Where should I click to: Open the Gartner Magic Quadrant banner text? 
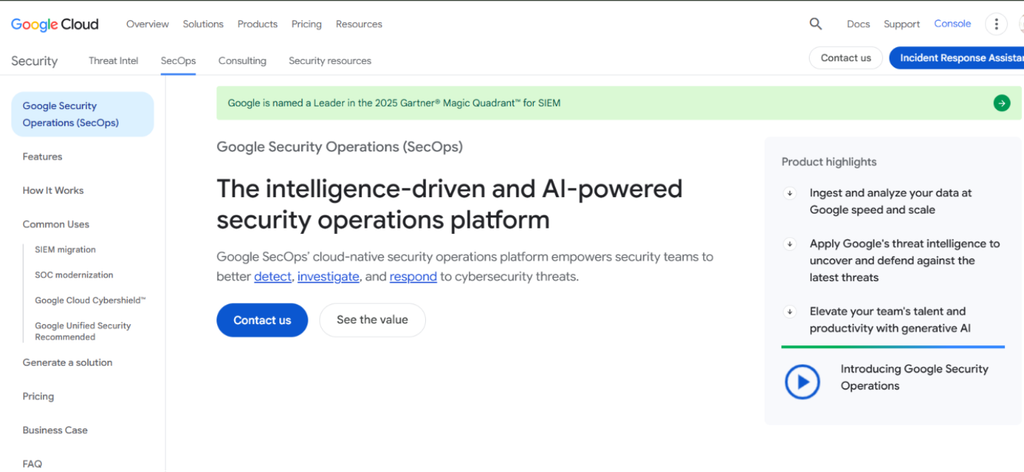394,102
